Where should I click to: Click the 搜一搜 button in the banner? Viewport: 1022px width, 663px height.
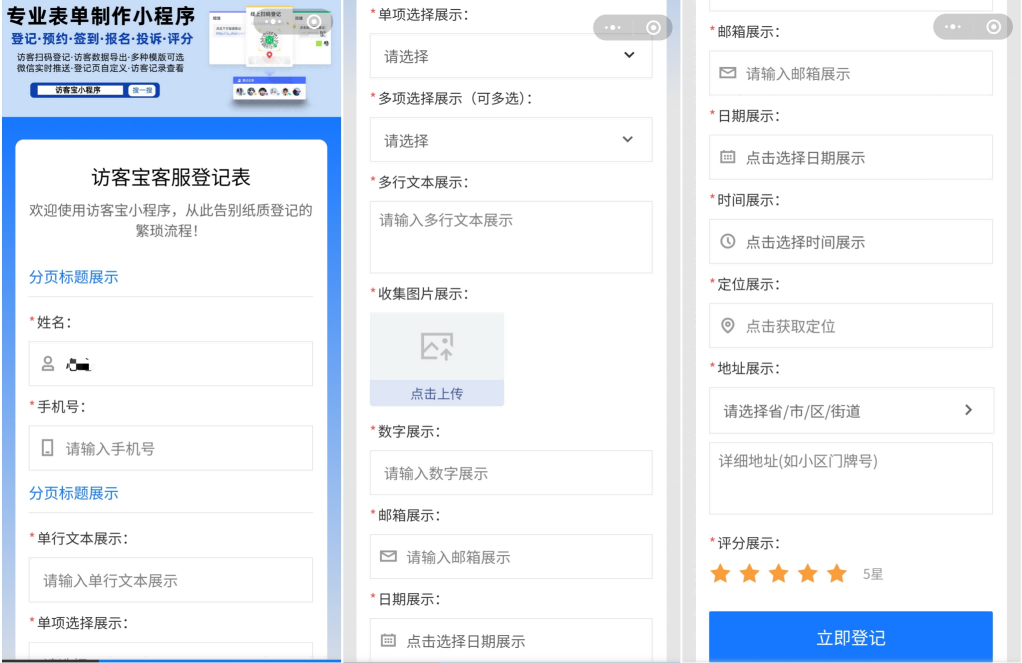(x=142, y=90)
